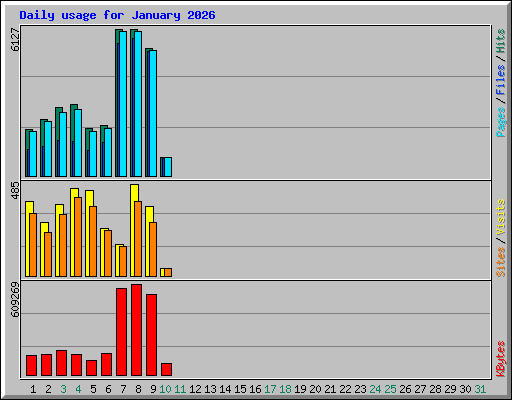Click the 'Hits' legend label
Image resolution: width=512 pixels, height=400 pixels.
[x=500, y=41]
